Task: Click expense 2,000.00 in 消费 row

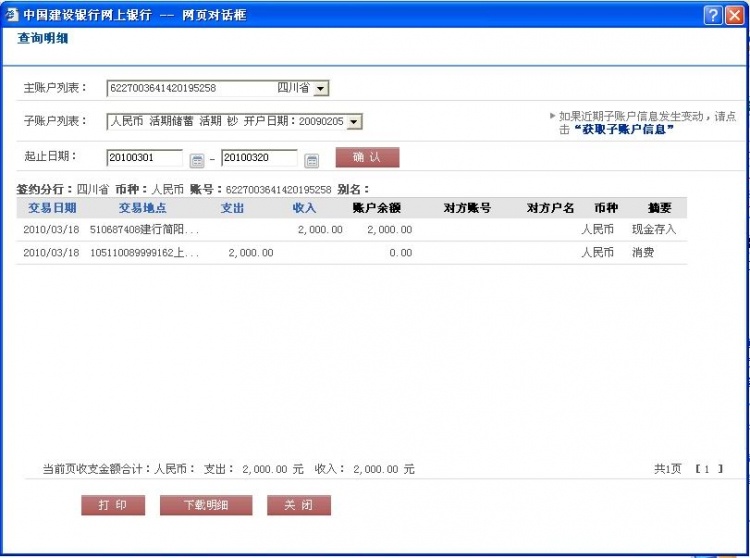Action: [x=251, y=253]
